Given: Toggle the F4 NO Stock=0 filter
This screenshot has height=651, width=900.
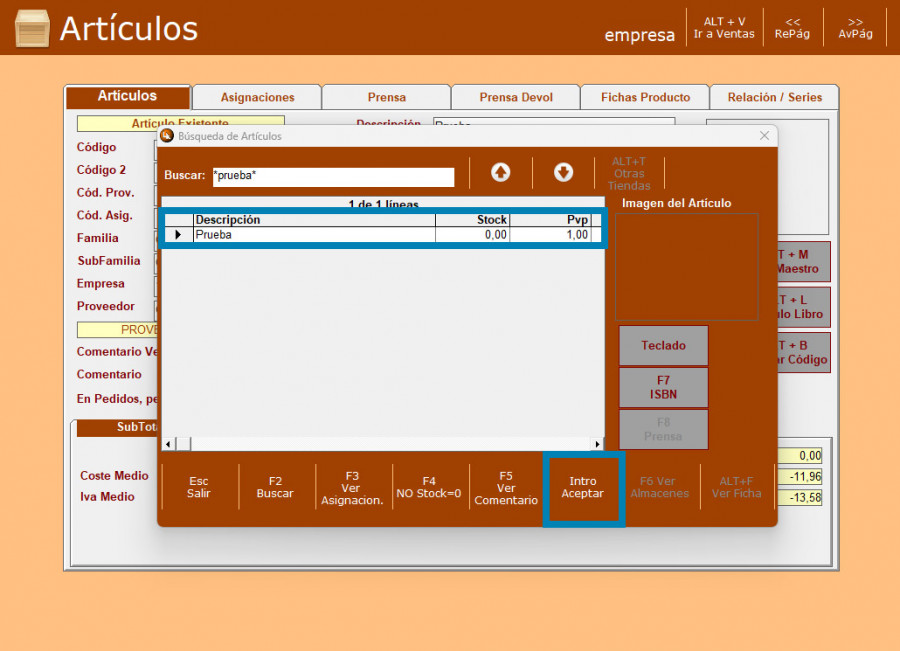Looking at the screenshot, I should coord(429,487).
